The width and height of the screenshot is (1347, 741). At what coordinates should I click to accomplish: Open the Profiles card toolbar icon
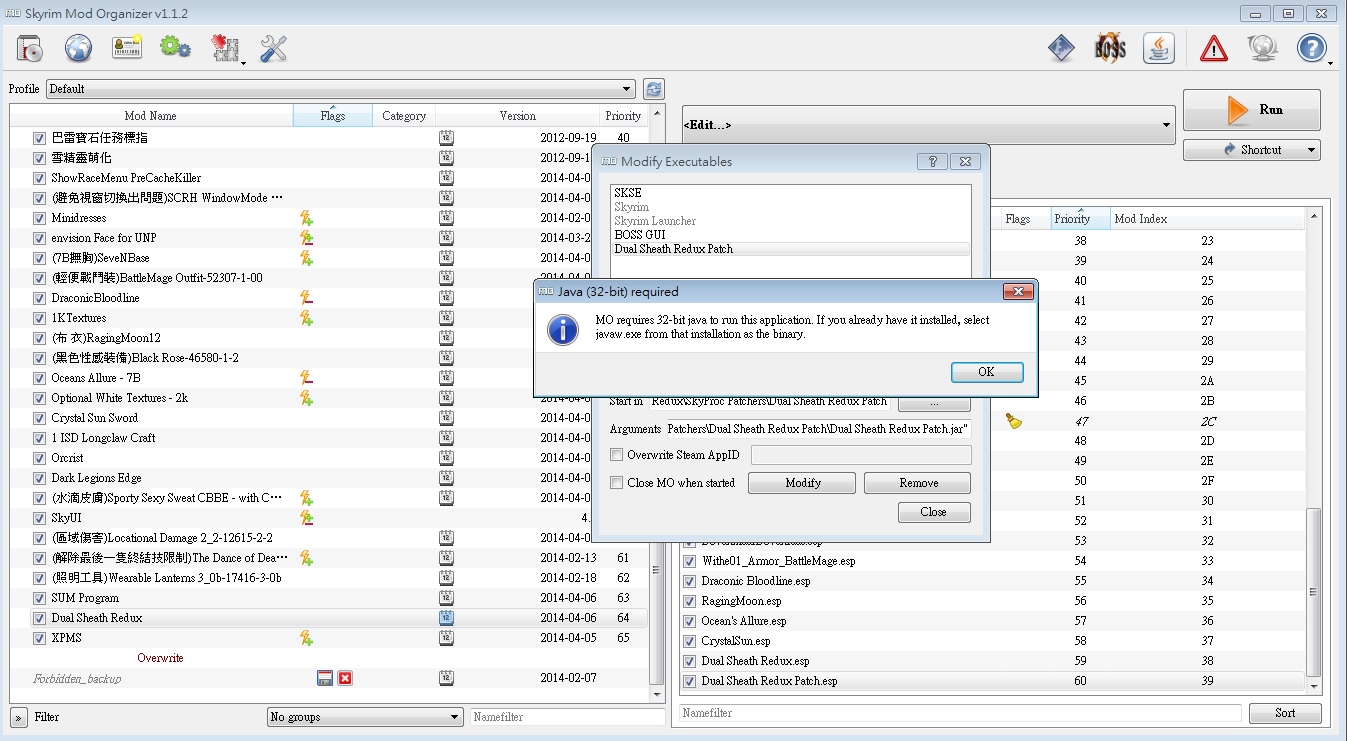click(x=127, y=47)
